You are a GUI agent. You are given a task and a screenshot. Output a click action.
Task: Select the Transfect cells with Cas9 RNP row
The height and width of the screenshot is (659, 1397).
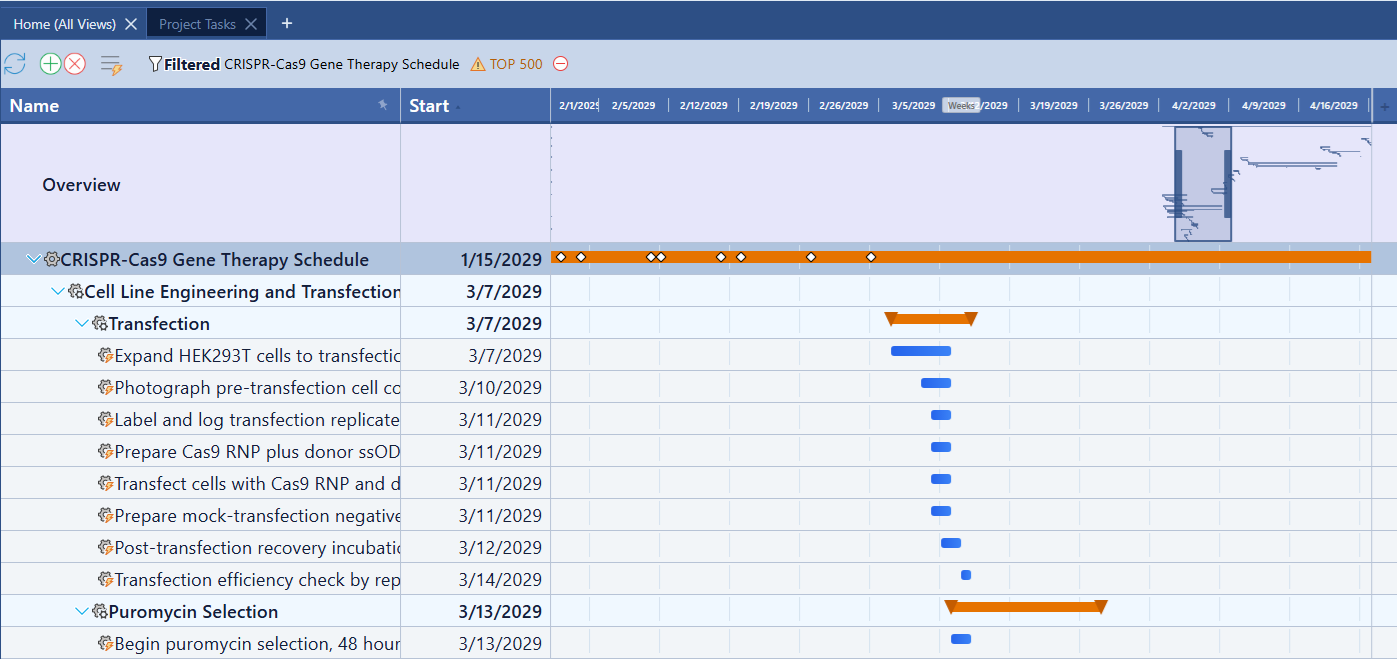pos(698,483)
